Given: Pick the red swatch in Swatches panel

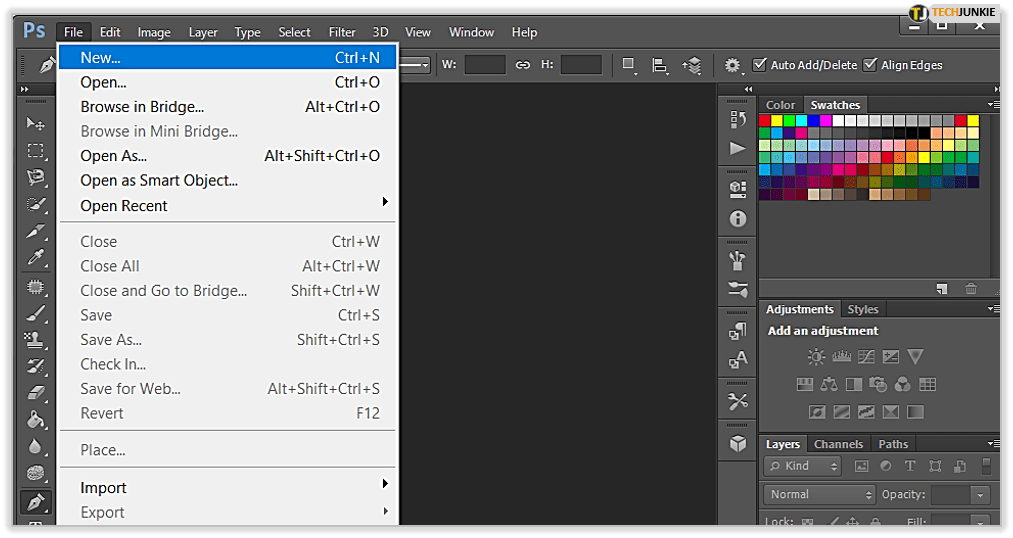Looking at the screenshot, I should point(765,121).
